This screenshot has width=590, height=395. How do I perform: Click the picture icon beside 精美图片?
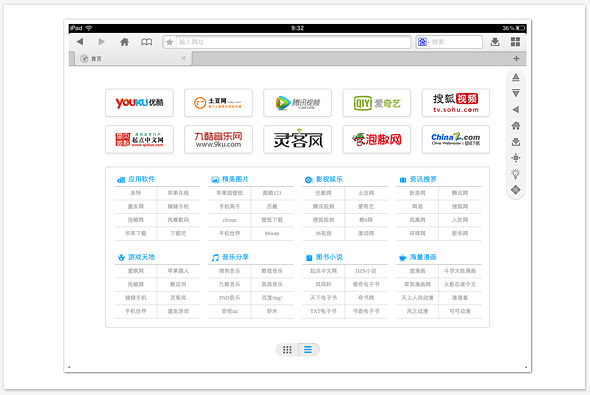[215, 180]
